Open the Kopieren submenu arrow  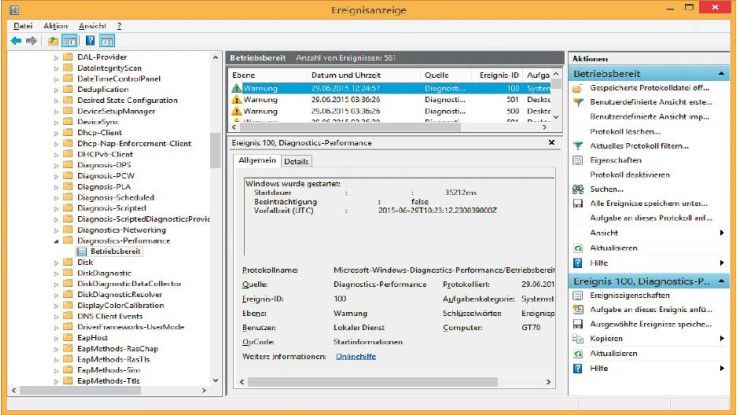(722, 339)
